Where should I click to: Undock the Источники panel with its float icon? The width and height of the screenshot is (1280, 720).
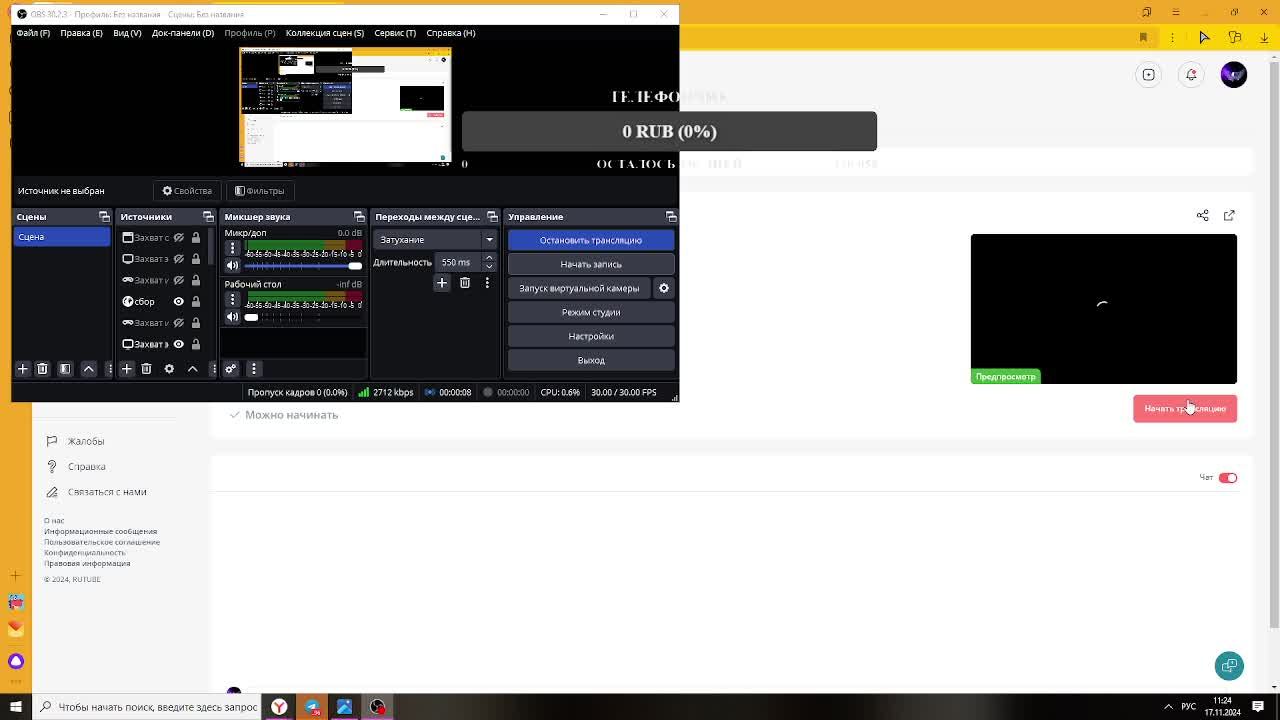[x=208, y=217]
